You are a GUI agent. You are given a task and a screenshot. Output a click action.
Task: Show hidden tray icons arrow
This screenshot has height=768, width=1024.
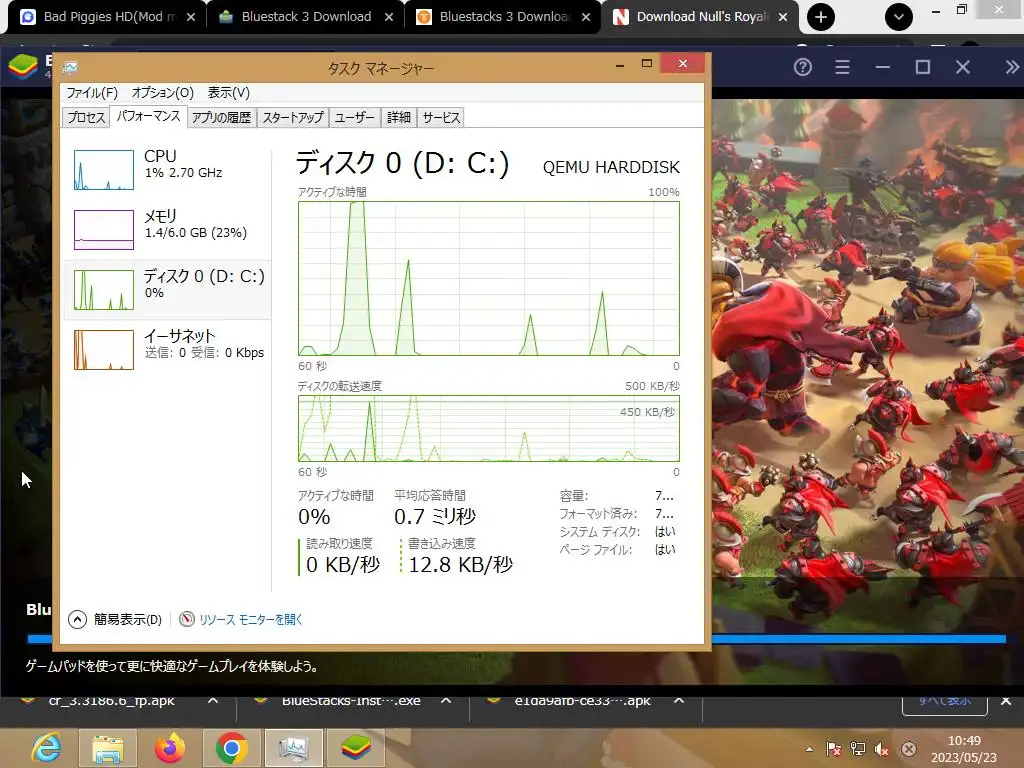click(x=810, y=749)
